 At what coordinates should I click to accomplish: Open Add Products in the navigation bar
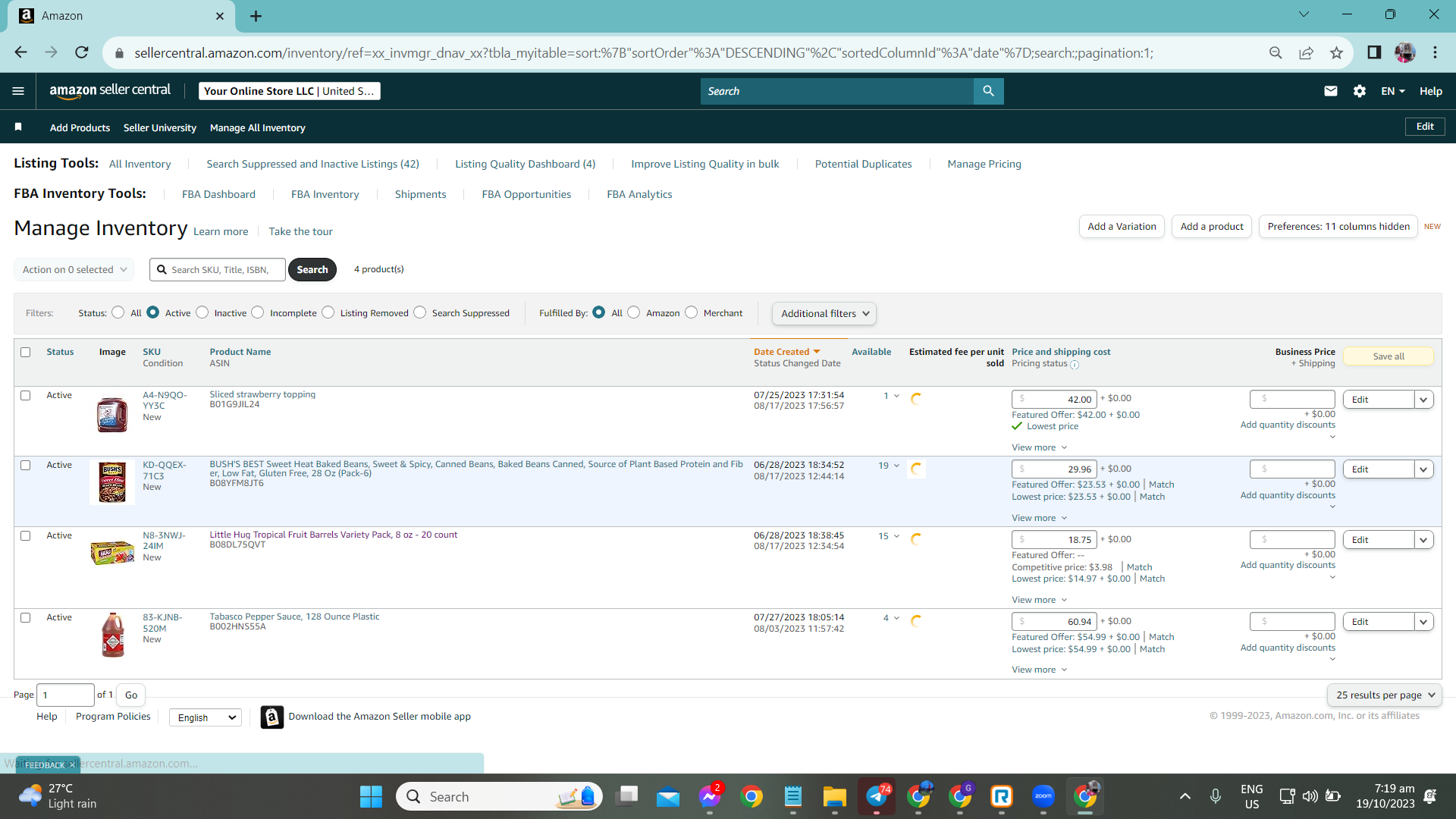[x=80, y=127]
